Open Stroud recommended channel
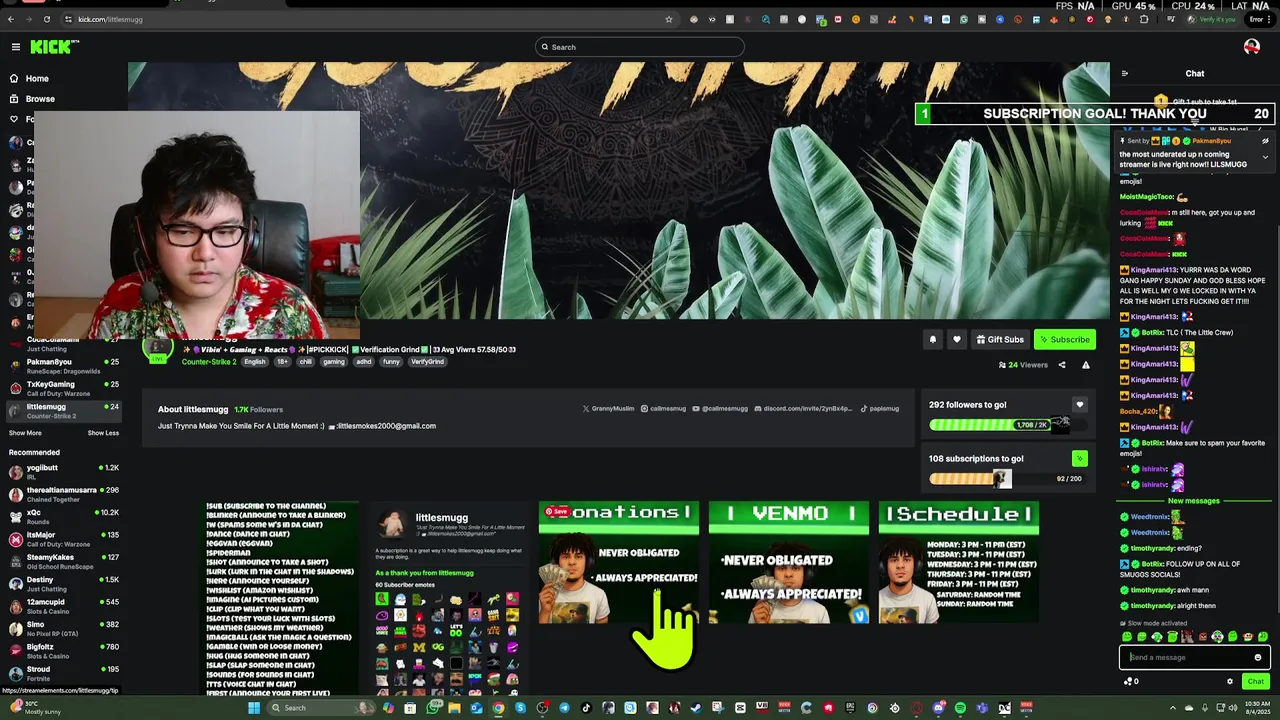The image size is (1280, 720). [x=63, y=673]
